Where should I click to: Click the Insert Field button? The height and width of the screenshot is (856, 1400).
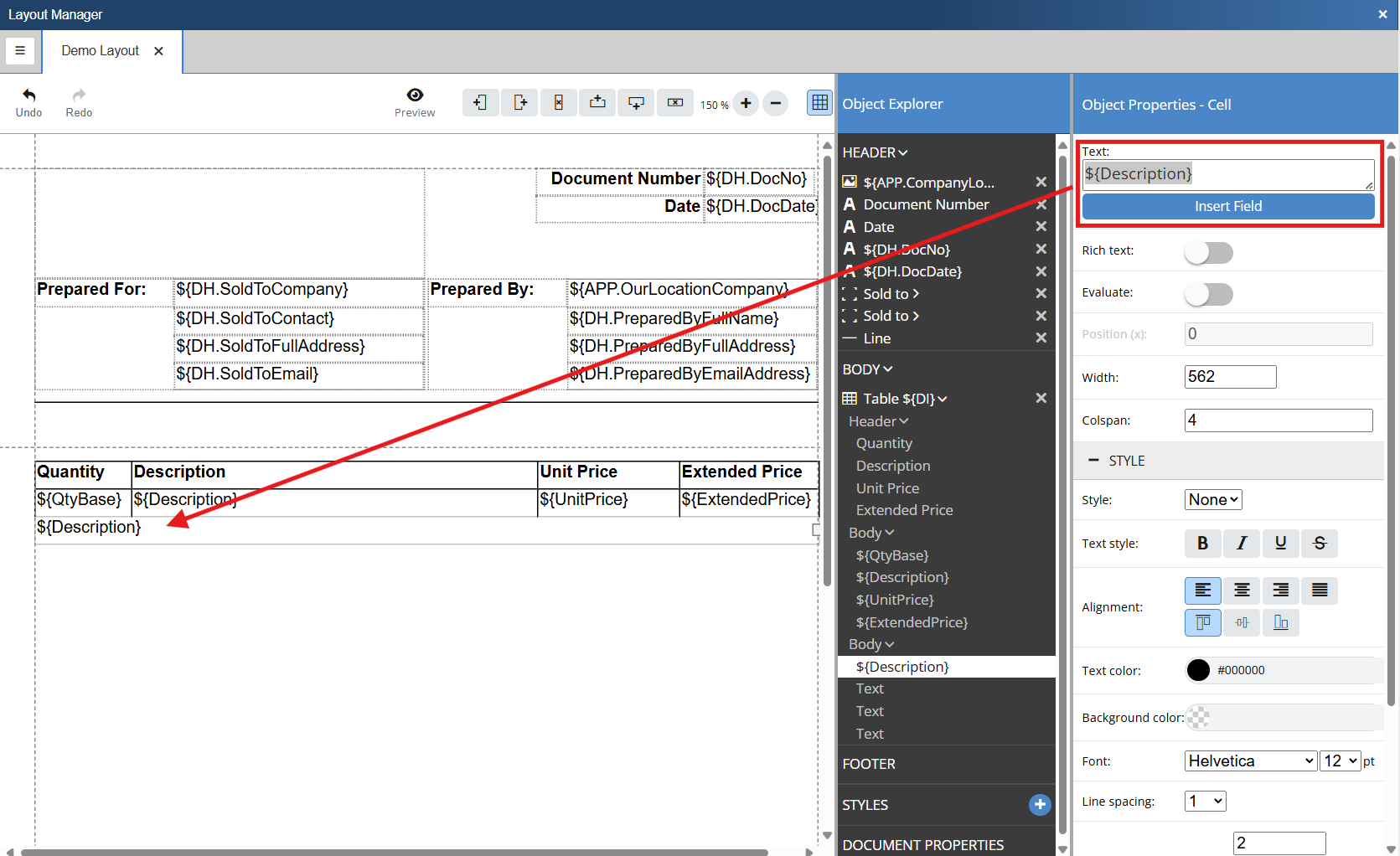click(x=1227, y=207)
